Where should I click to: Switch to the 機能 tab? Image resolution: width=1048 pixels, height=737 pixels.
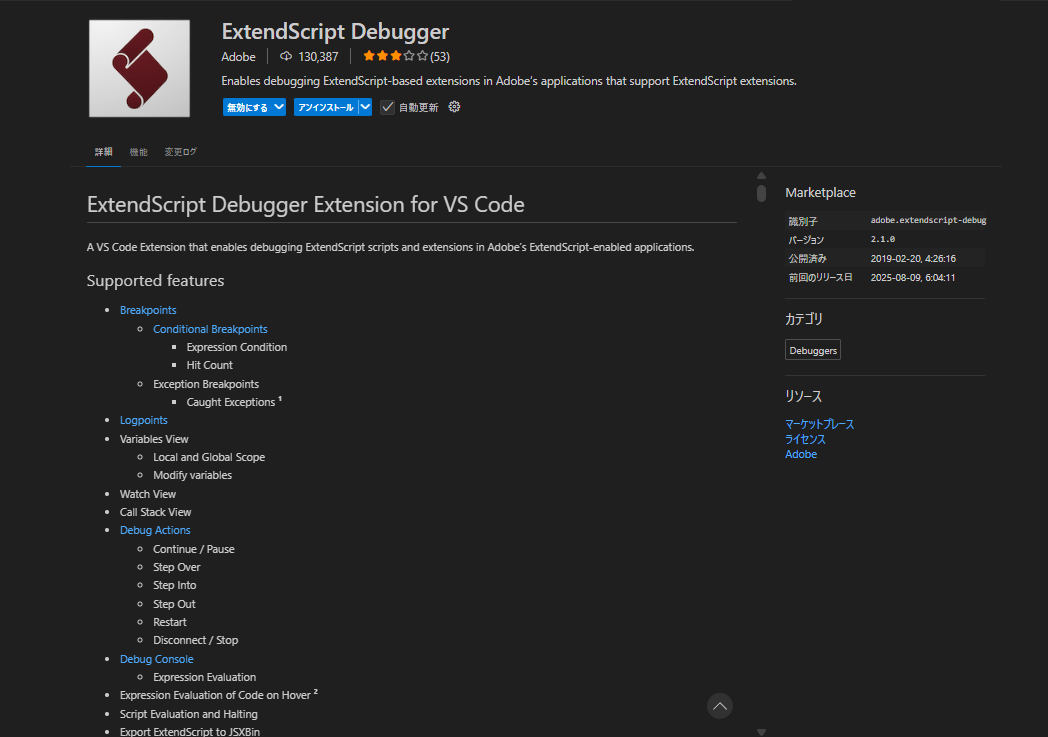138,152
